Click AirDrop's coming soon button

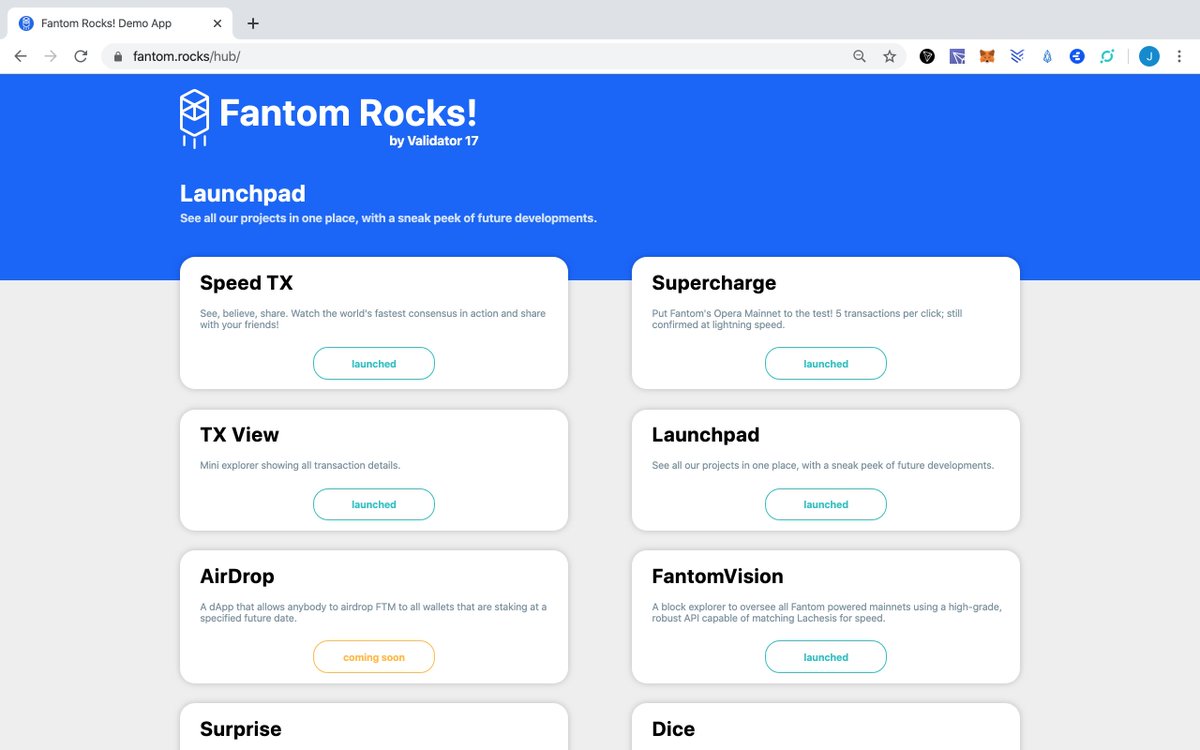pyautogui.click(x=374, y=657)
